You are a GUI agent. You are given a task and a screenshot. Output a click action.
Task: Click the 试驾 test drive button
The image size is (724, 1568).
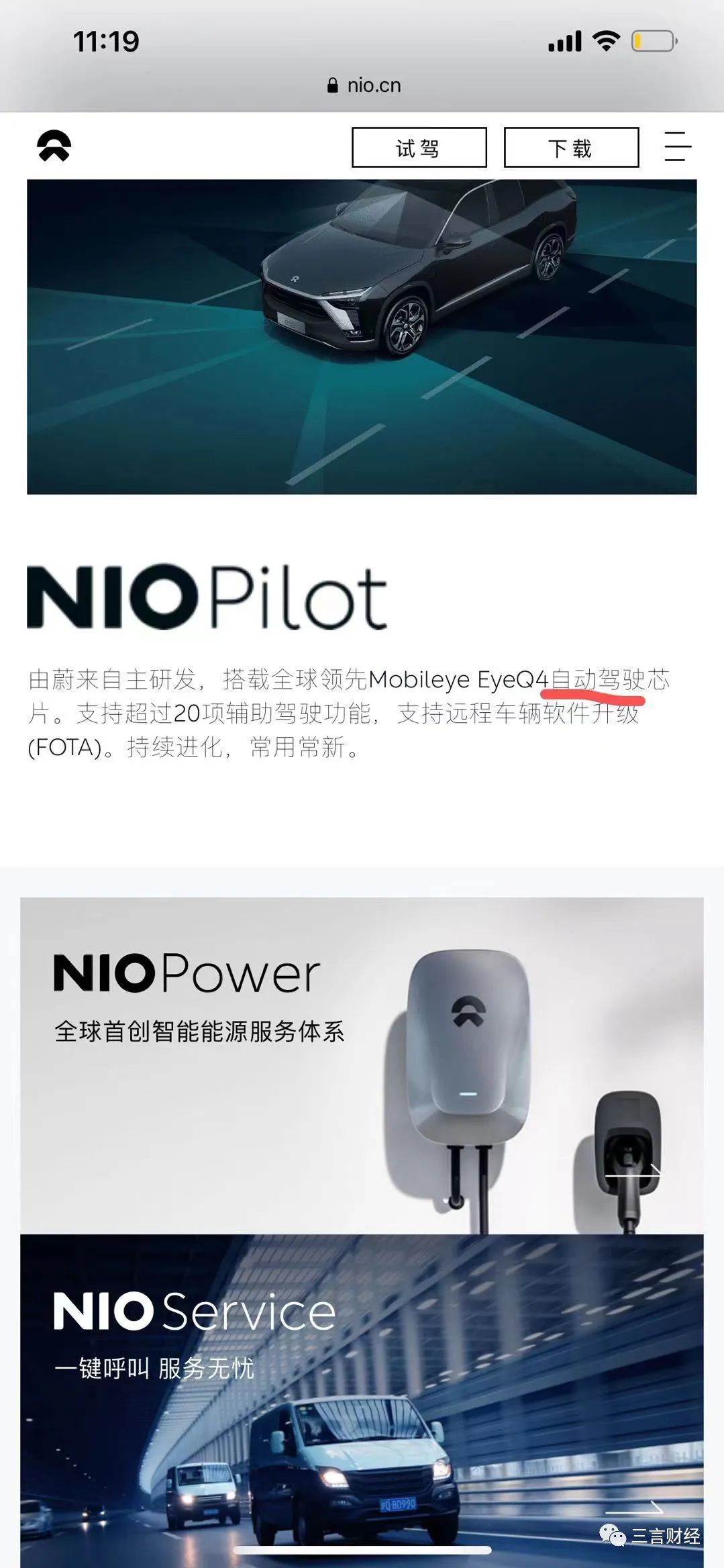pos(419,147)
